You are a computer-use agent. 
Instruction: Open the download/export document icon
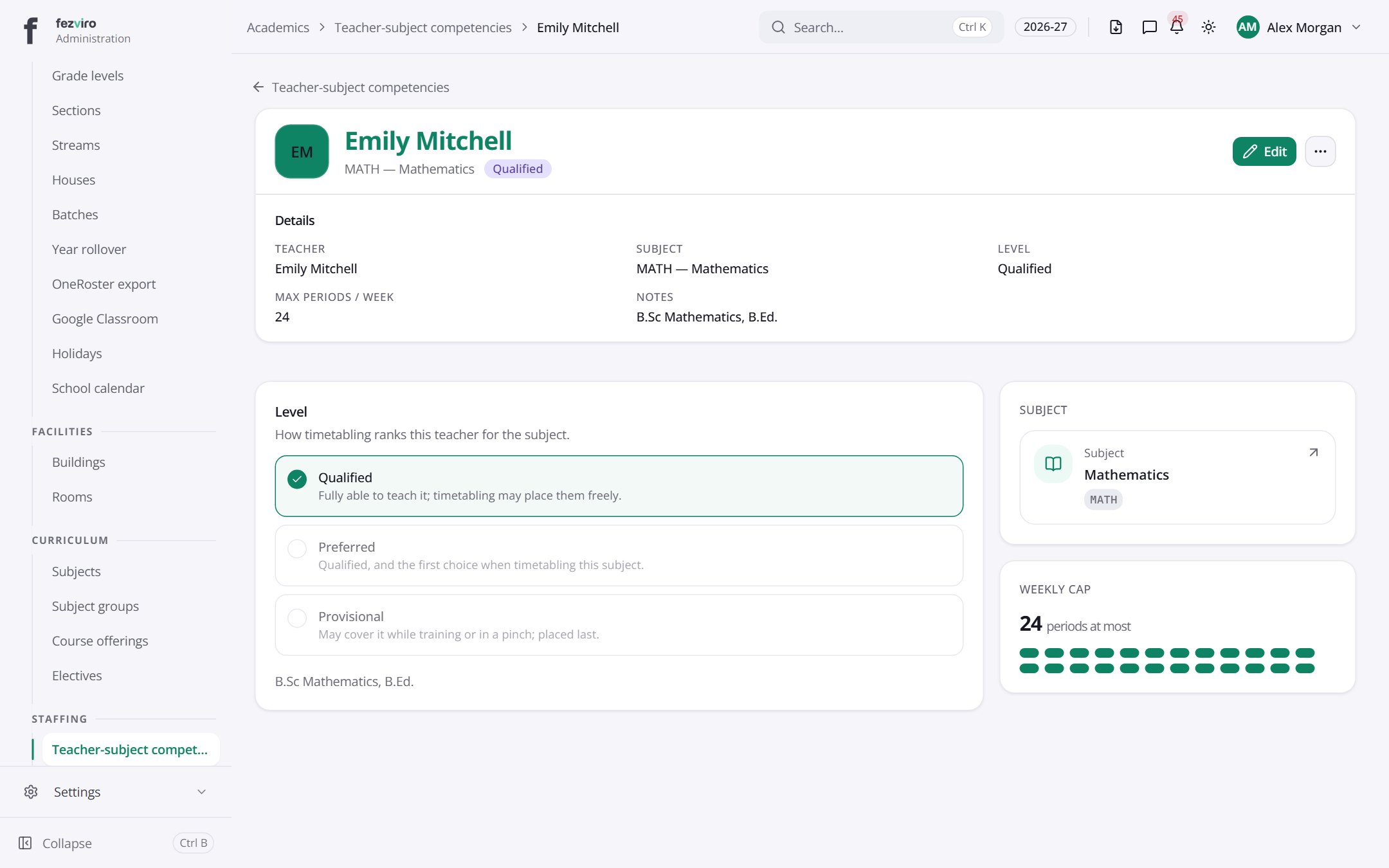(1116, 27)
